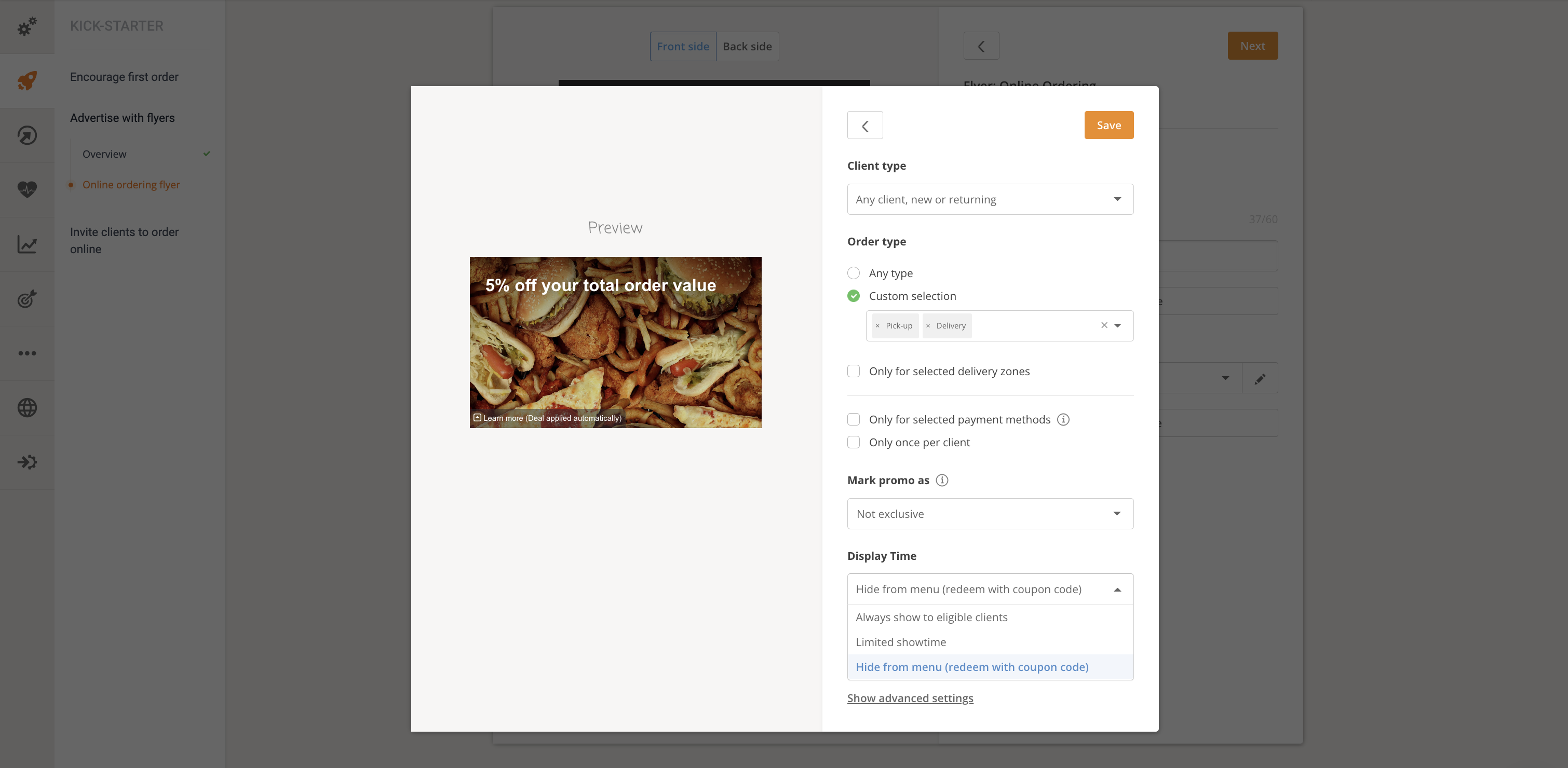
Task: Enable Only once per client
Action: coord(854,443)
